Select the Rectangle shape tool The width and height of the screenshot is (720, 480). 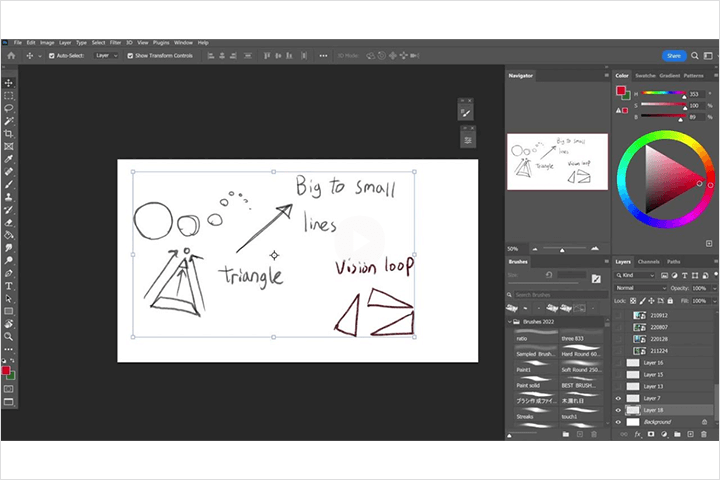(9, 311)
